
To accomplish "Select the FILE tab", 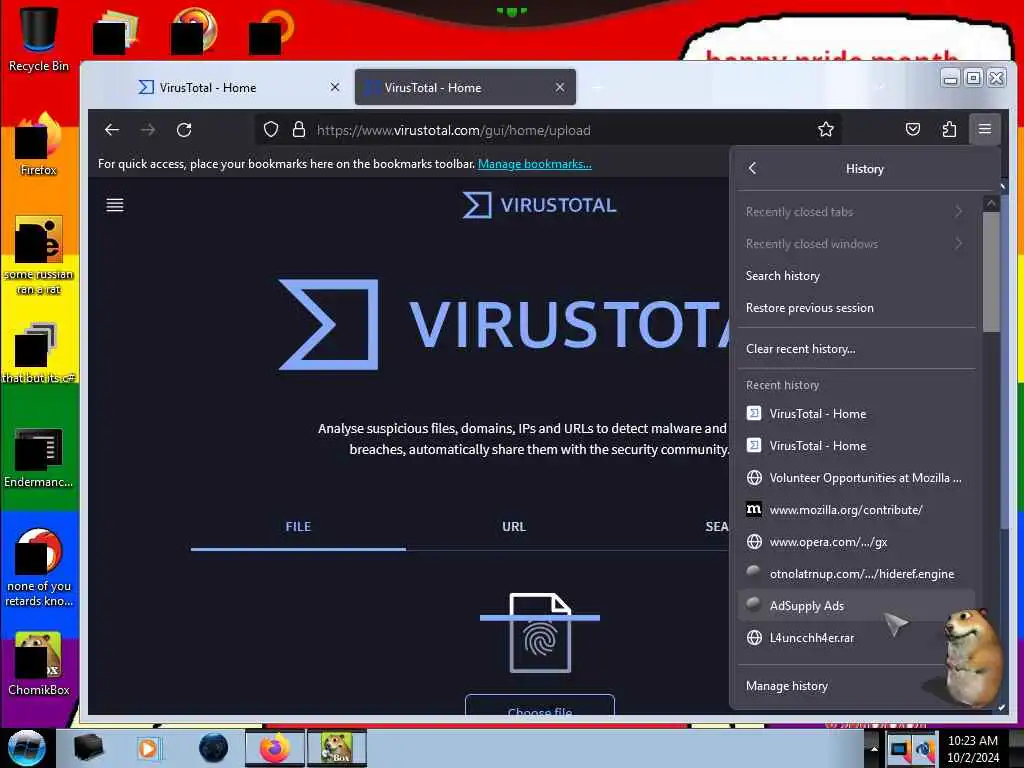I will pos(298,527).
